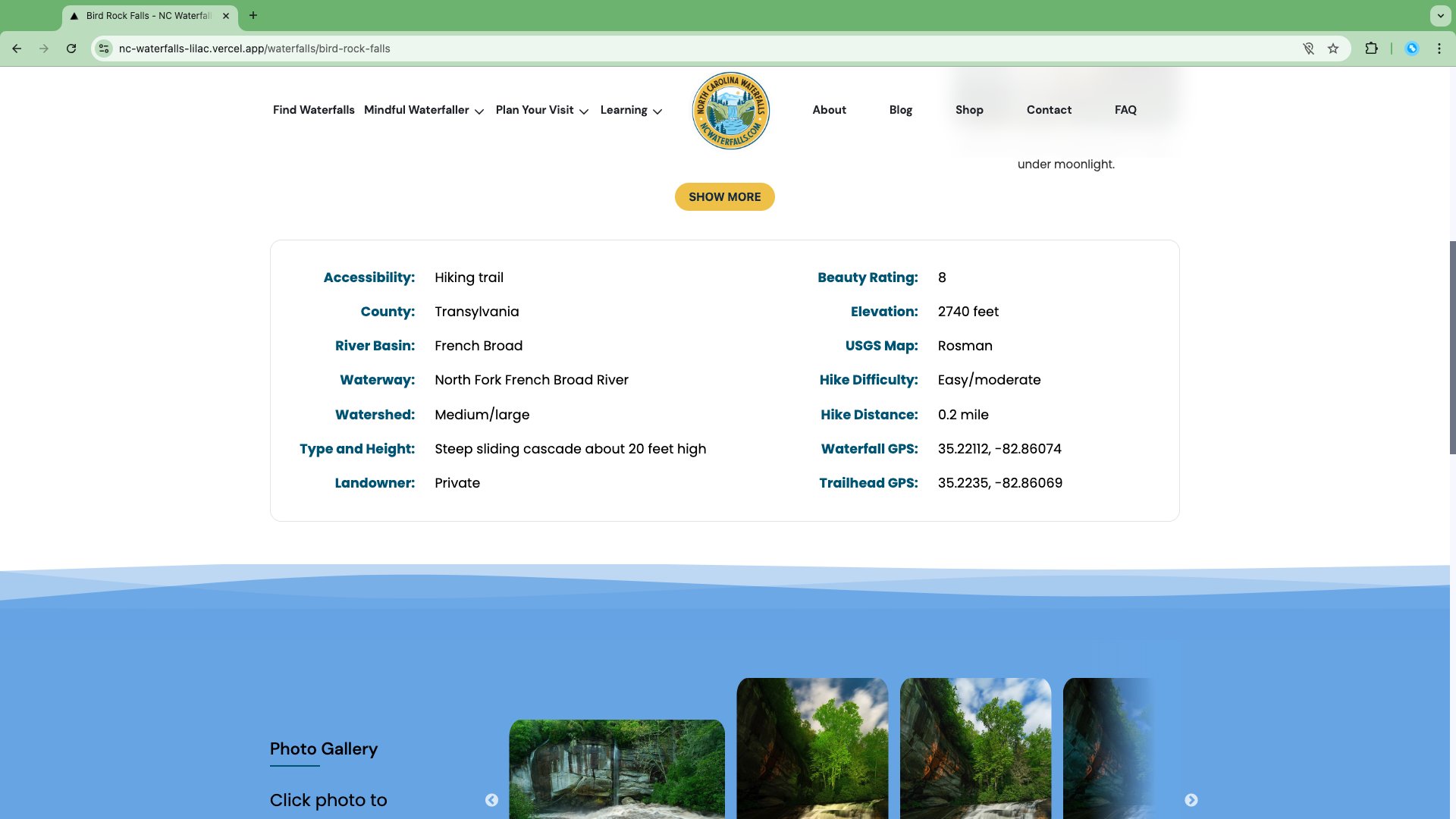Open the Find Waterfalls menu item
Screen dimensions: 1456x819
click(314, 110)
